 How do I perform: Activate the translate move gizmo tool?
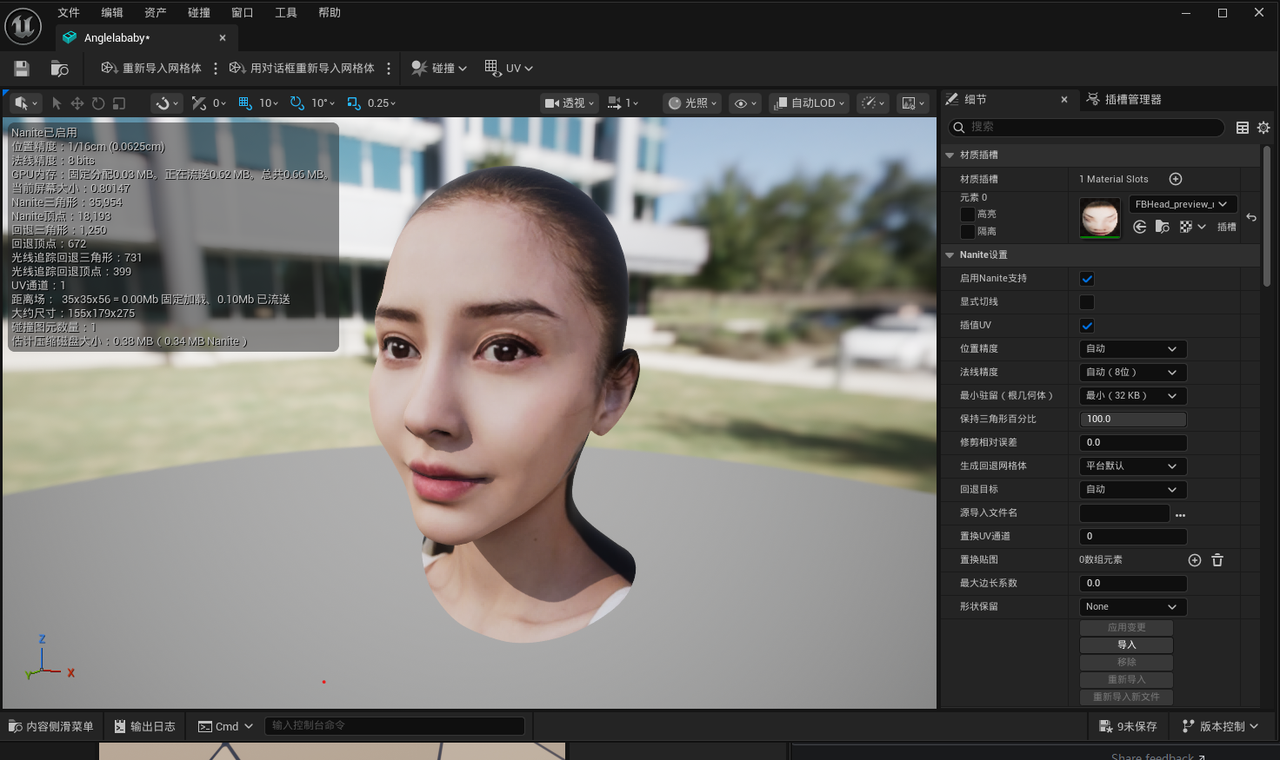coord(77,103)
